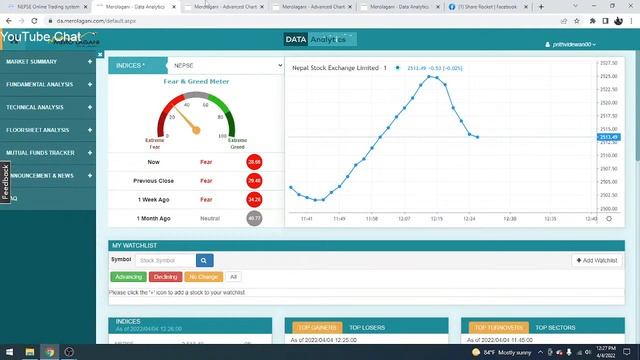640x360 pixels.
Task: Select the Top Sectors tab
Action: pos(555,328)
